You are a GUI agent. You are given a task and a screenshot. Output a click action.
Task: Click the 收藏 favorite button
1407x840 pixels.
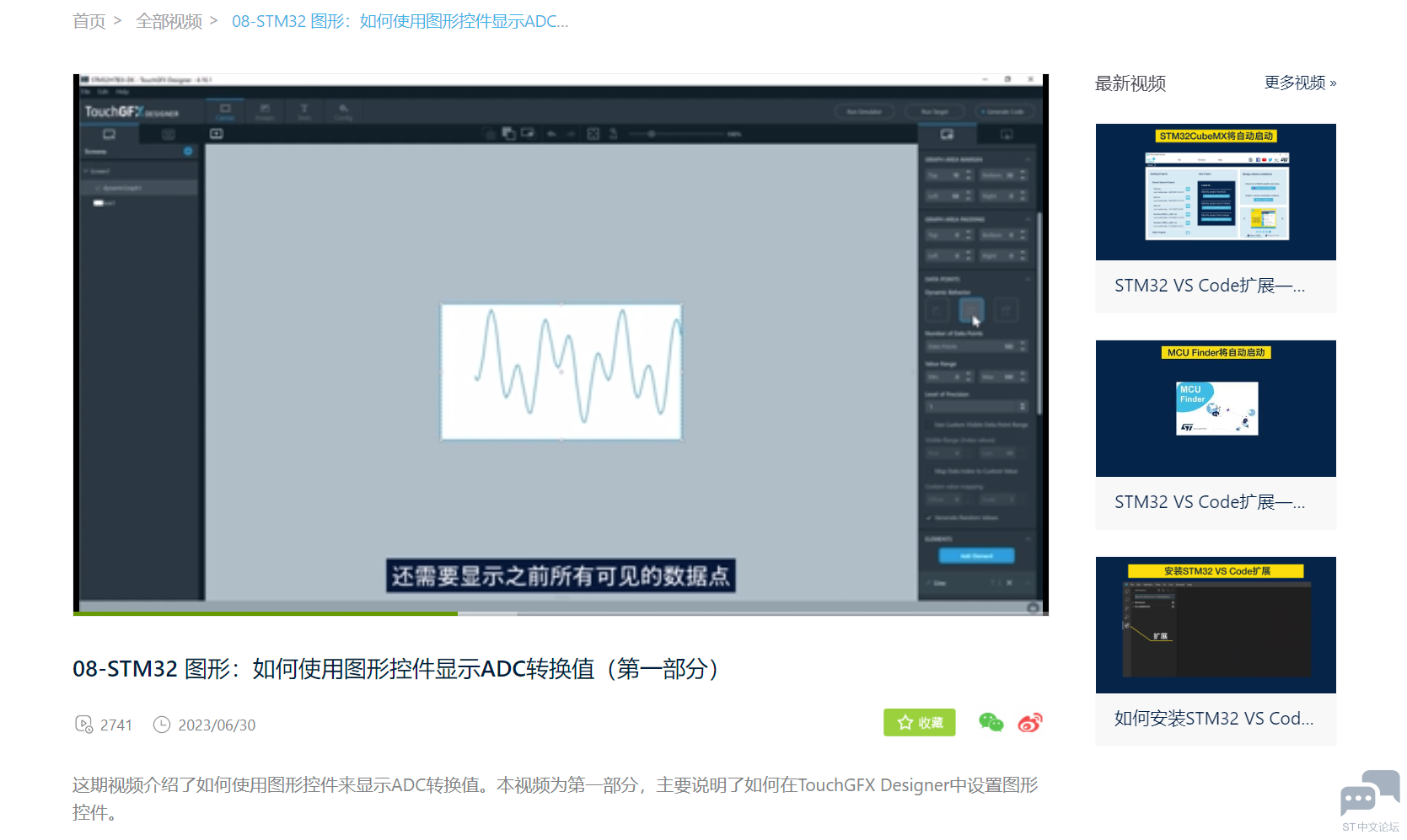[x=920, y=723]
